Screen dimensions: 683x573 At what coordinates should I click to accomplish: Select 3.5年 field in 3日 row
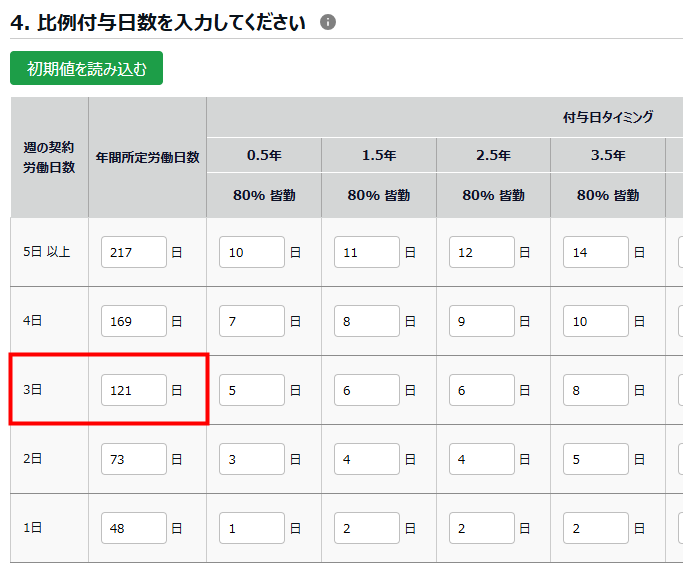(596, 390)
